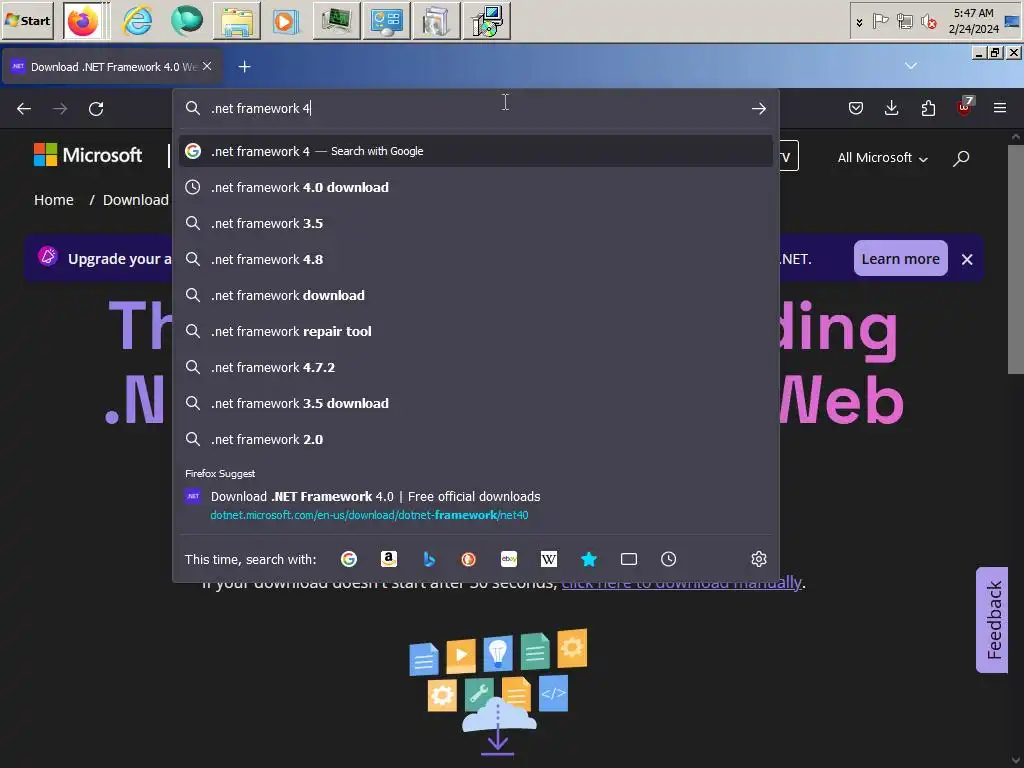Open search settings gear icon
This screenshot has height=768, width=1024.
758,559
